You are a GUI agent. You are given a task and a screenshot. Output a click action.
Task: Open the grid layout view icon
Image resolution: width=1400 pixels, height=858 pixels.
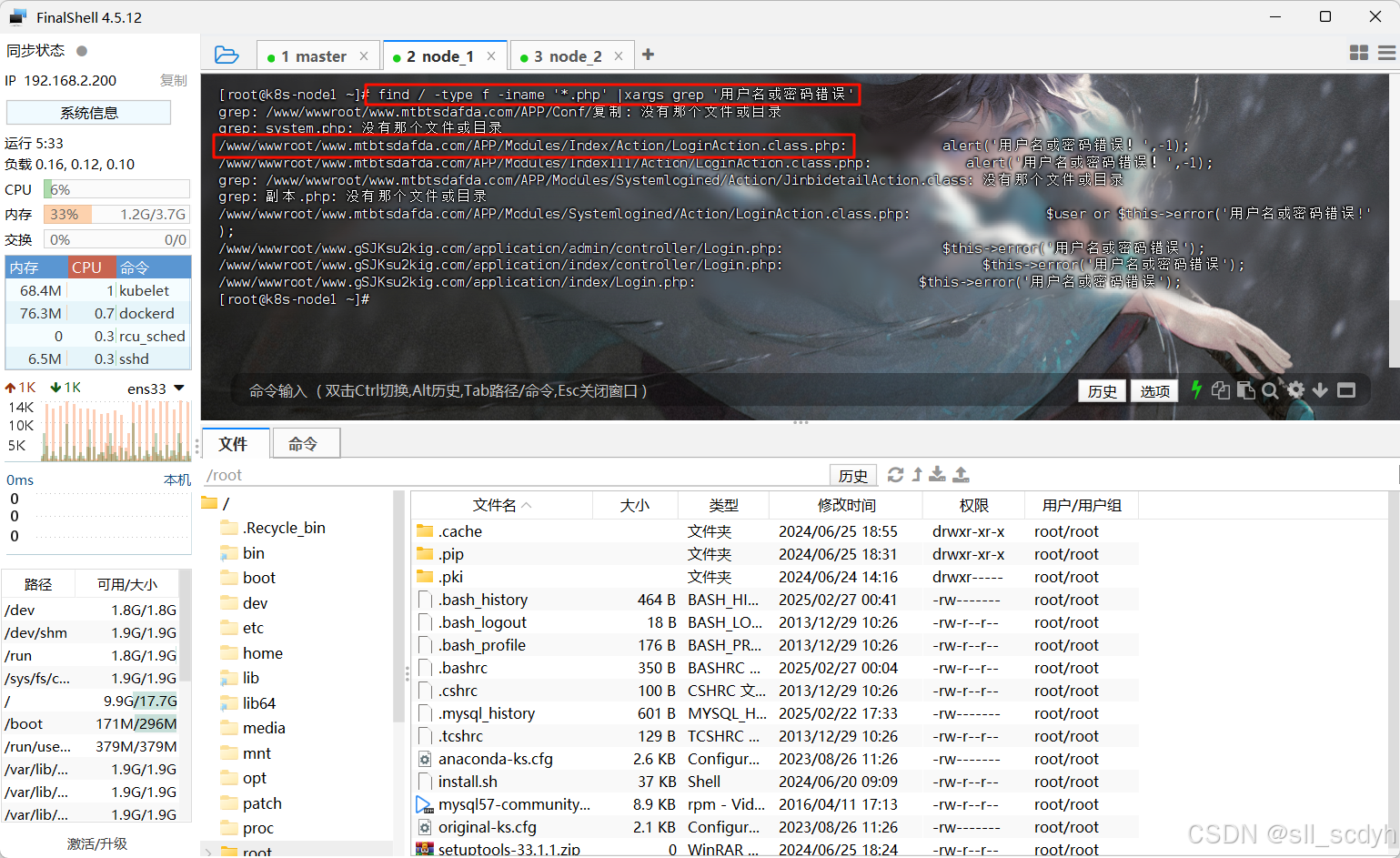[1359, 54]
